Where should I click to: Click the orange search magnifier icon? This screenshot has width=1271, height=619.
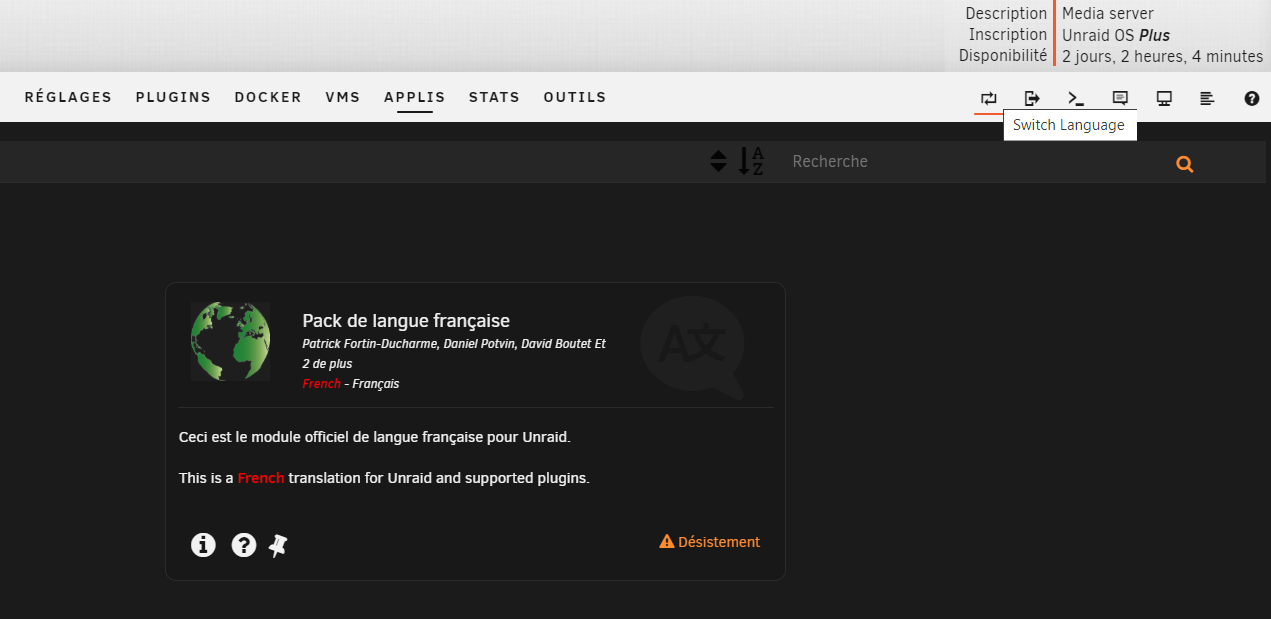click(x=1185, y=165)
